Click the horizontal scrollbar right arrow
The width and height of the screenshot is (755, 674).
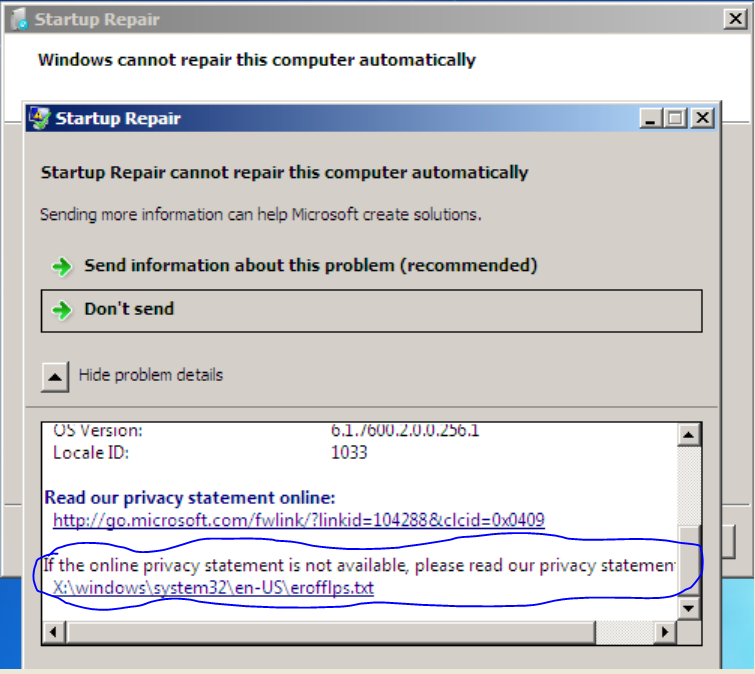click(x=665, y=632)
